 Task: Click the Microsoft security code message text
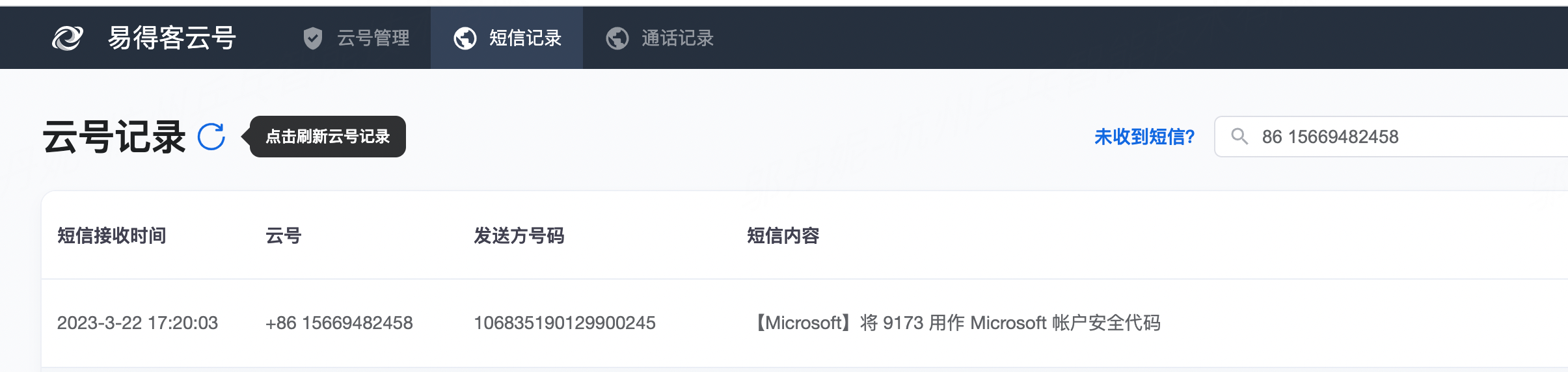pyautogui.click(x=954, y=323)
